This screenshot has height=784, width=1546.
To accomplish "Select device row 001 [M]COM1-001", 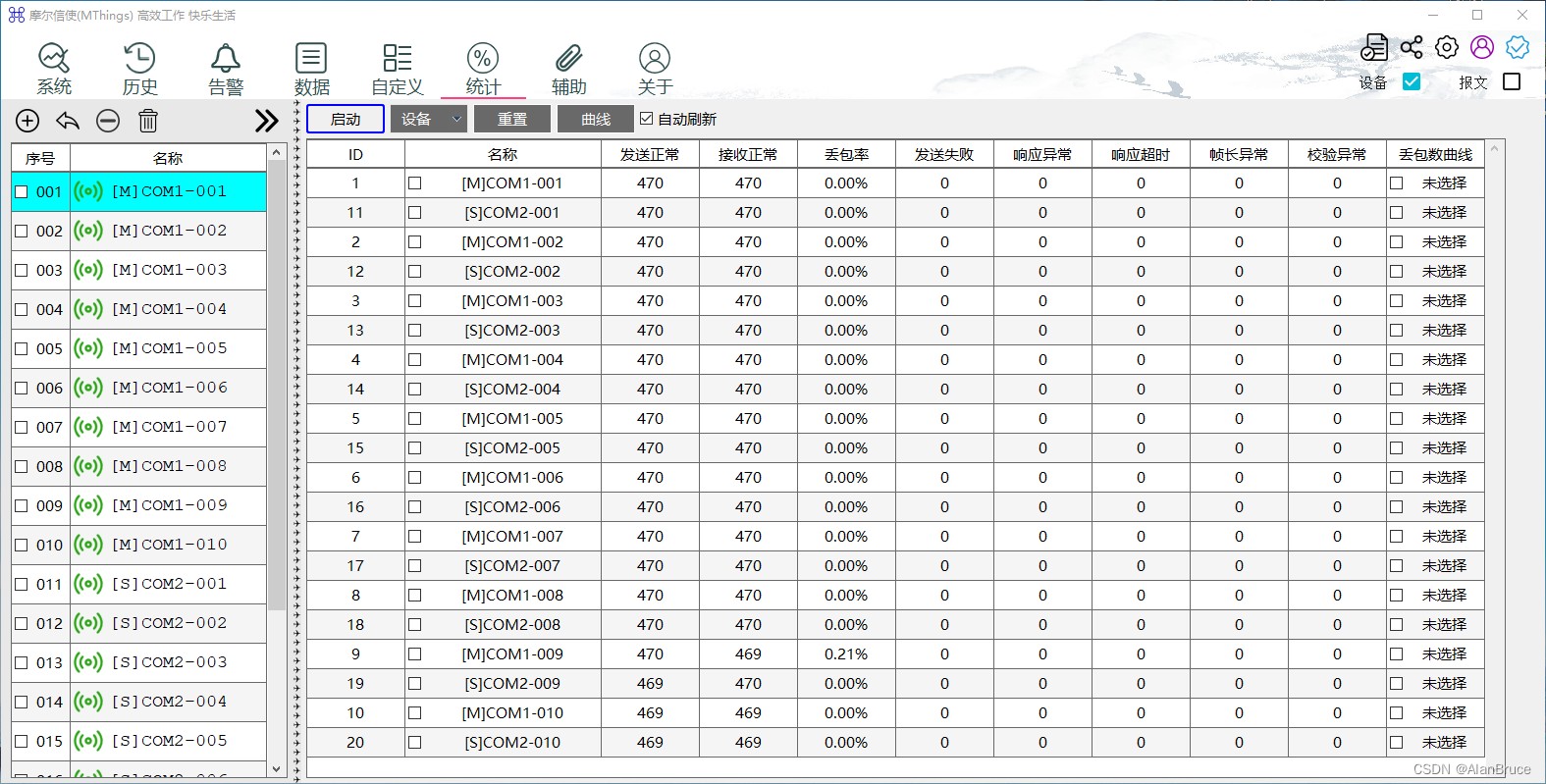I will pyautogui.click(x=138, y=191).
